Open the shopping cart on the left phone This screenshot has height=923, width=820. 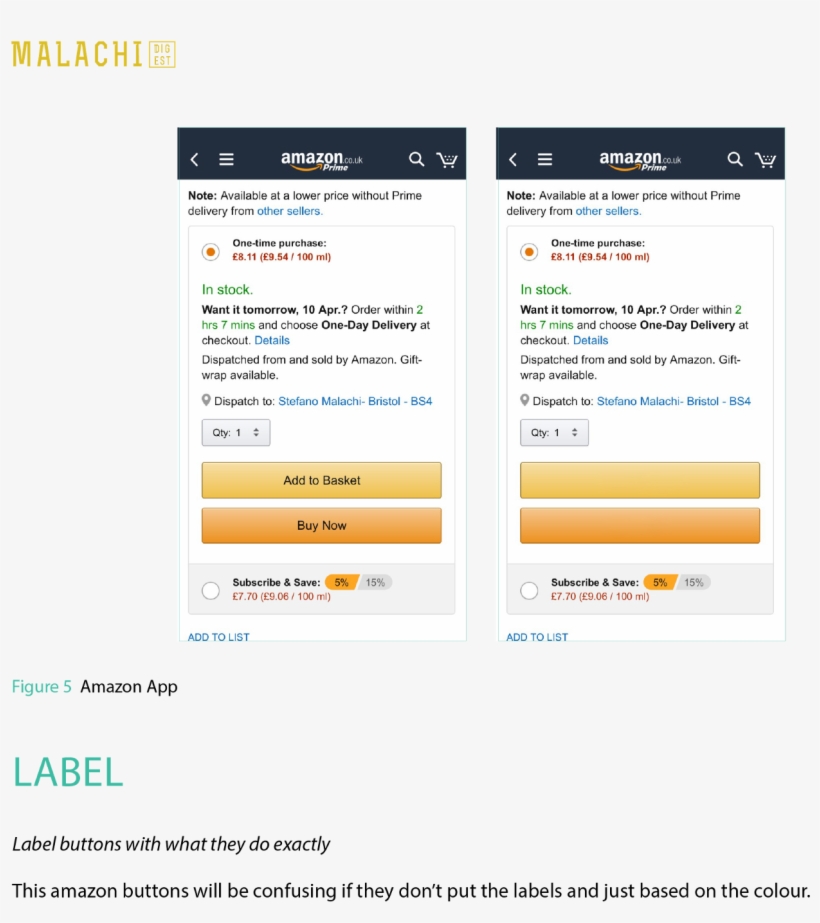coord(447,159)
